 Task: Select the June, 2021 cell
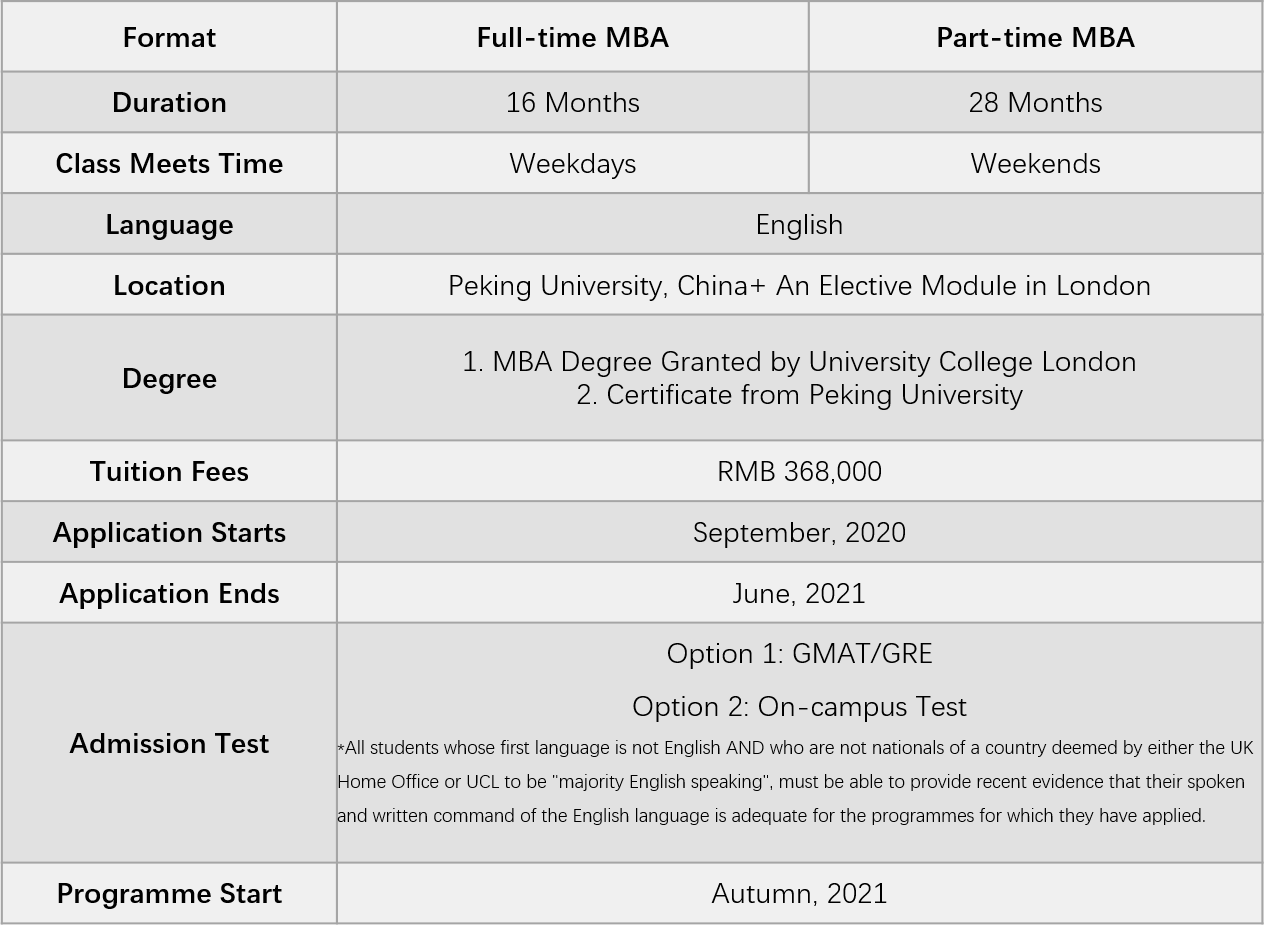coord(799,594)
